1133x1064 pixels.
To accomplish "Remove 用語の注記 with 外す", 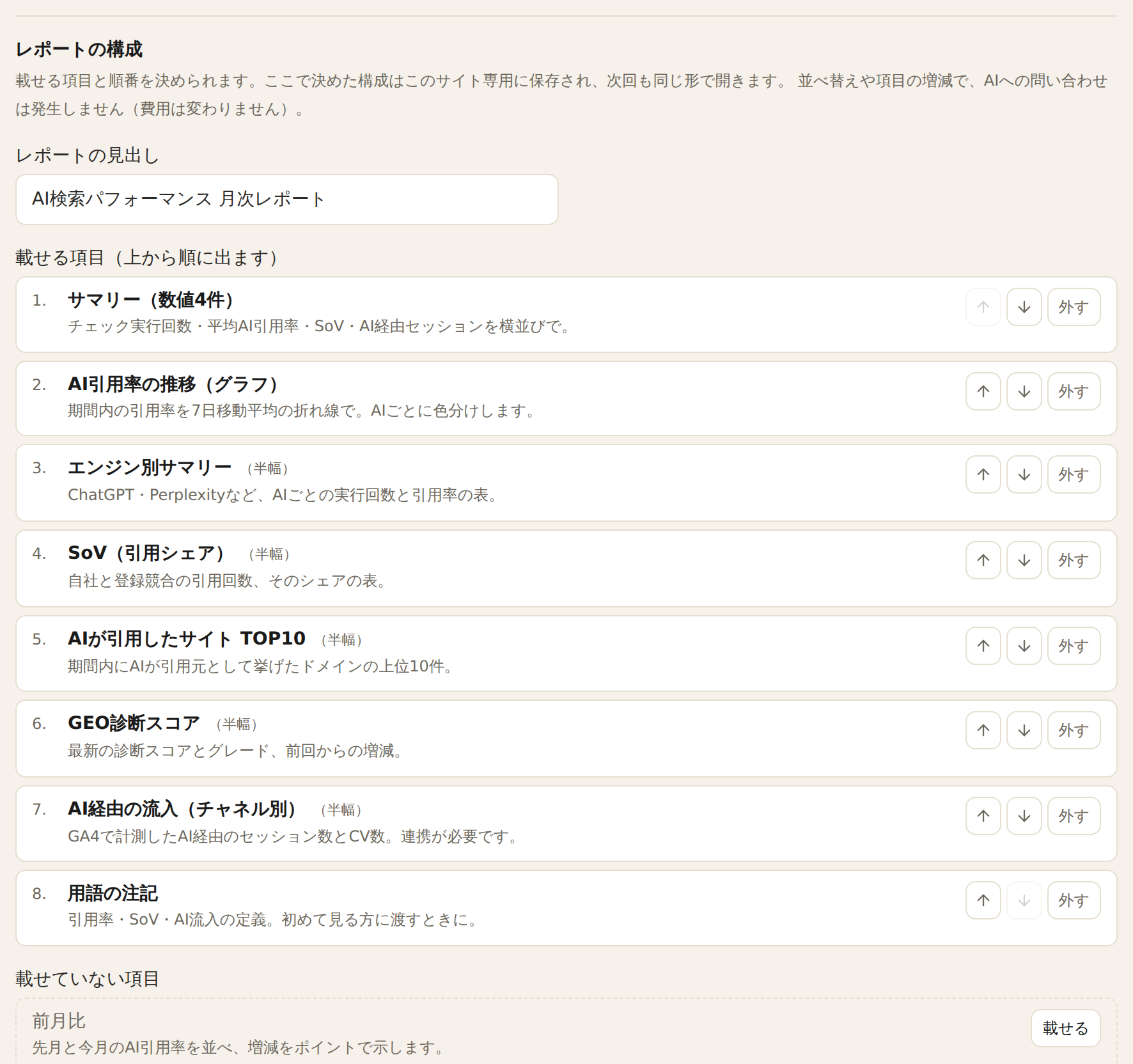I will point(1074,900).
